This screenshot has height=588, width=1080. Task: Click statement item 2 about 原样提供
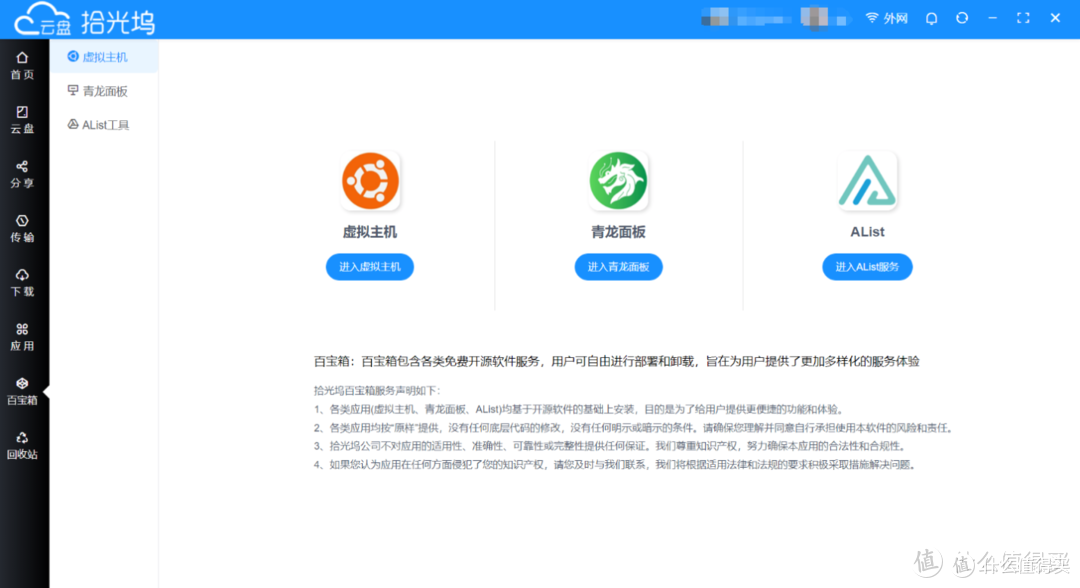click(634, 428)
